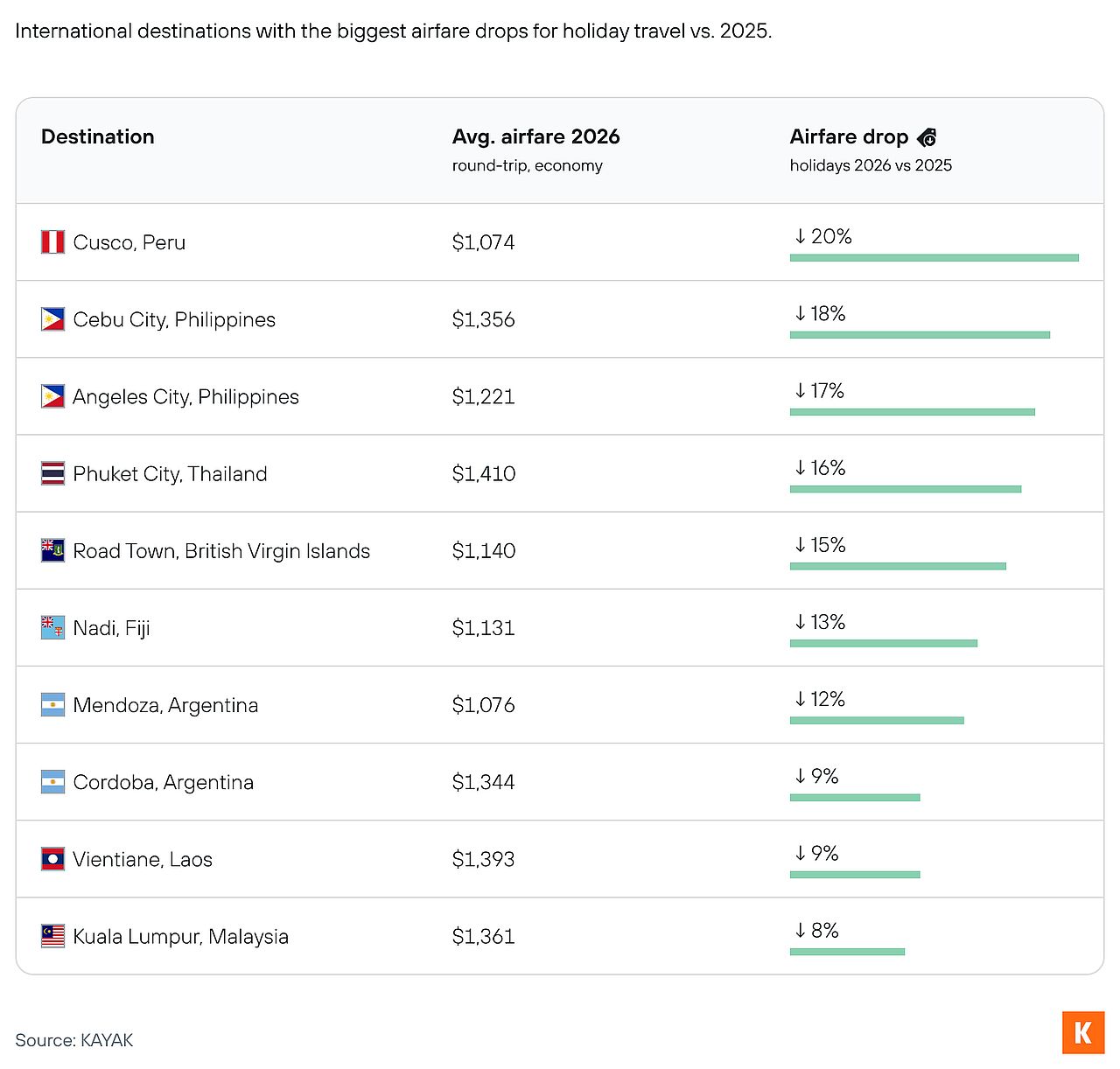Click the green bar for Cebu City's 18% drop
Image resolution: width=1120 pixels, height=1069 pixels.
[x=920, y=335]
